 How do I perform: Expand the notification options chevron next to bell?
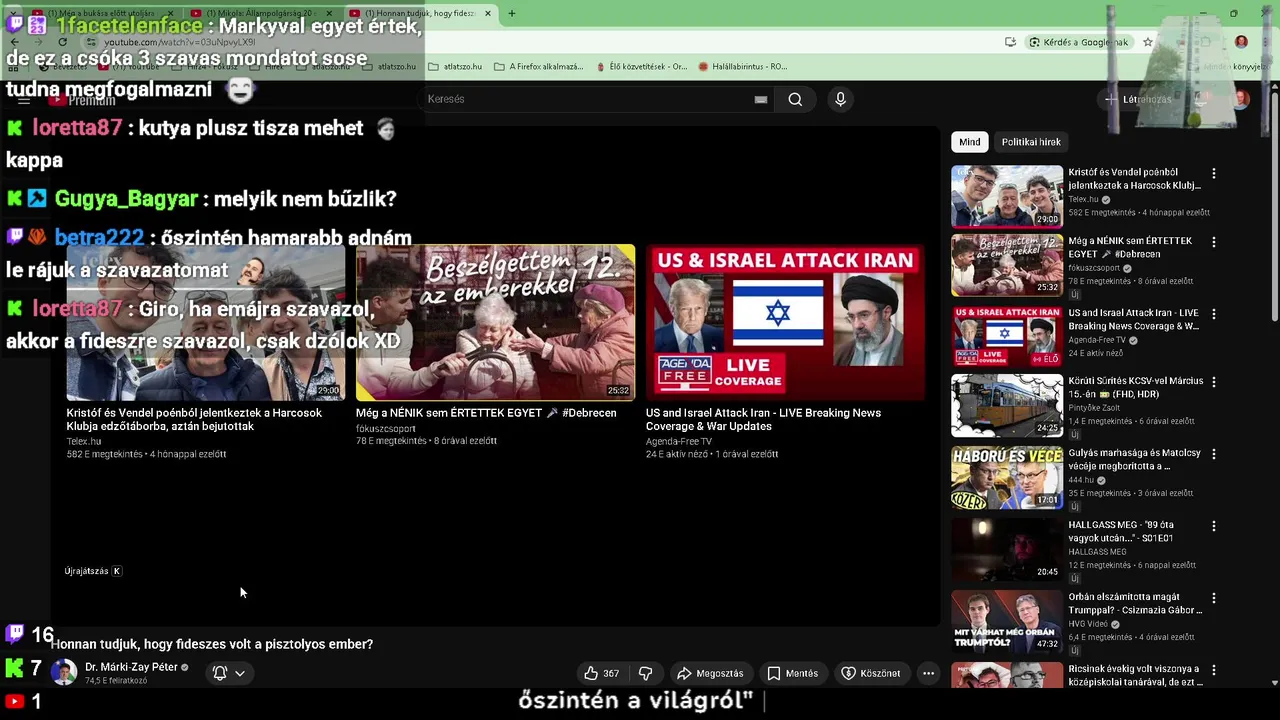(x=240, y=673)
